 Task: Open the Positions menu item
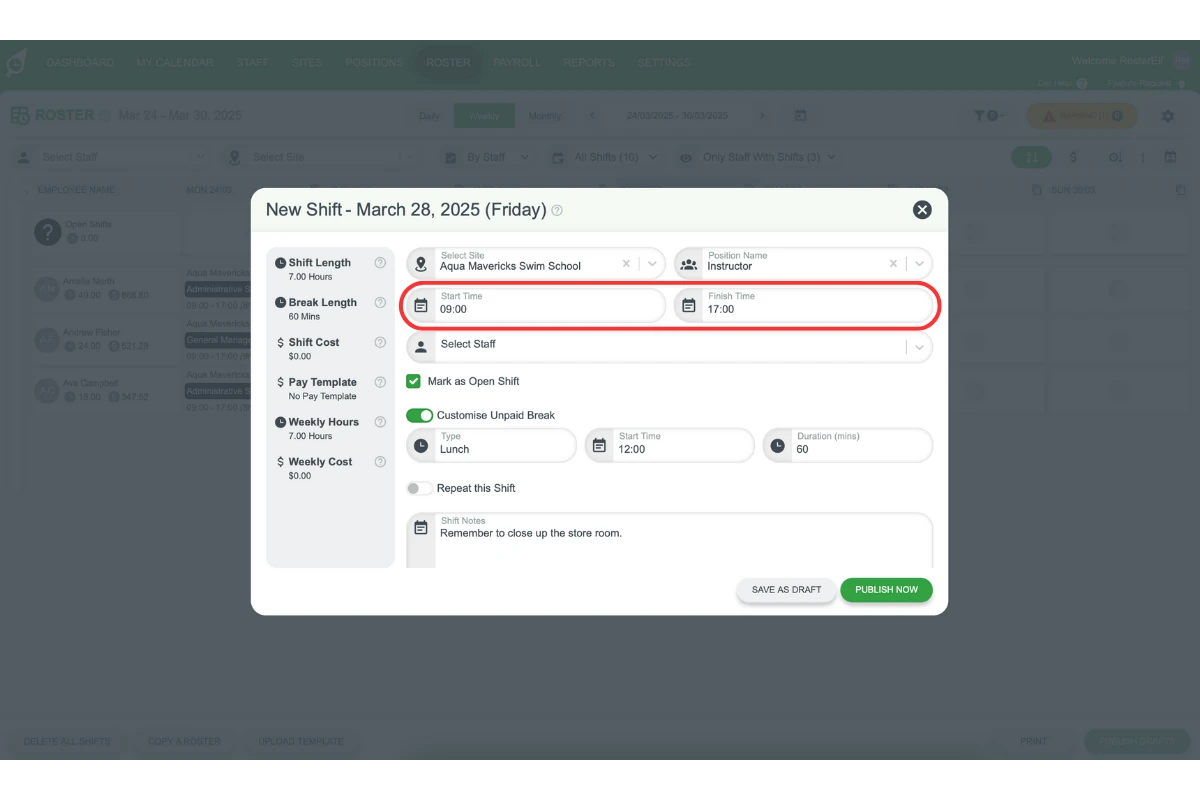tap(374, 62)
